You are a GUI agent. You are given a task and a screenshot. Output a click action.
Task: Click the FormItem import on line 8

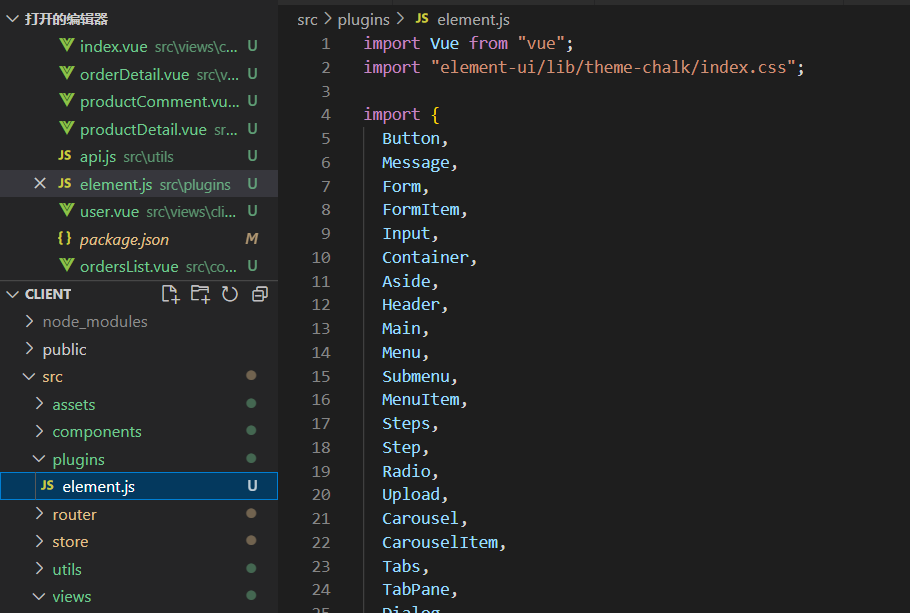tap(421, 210)
